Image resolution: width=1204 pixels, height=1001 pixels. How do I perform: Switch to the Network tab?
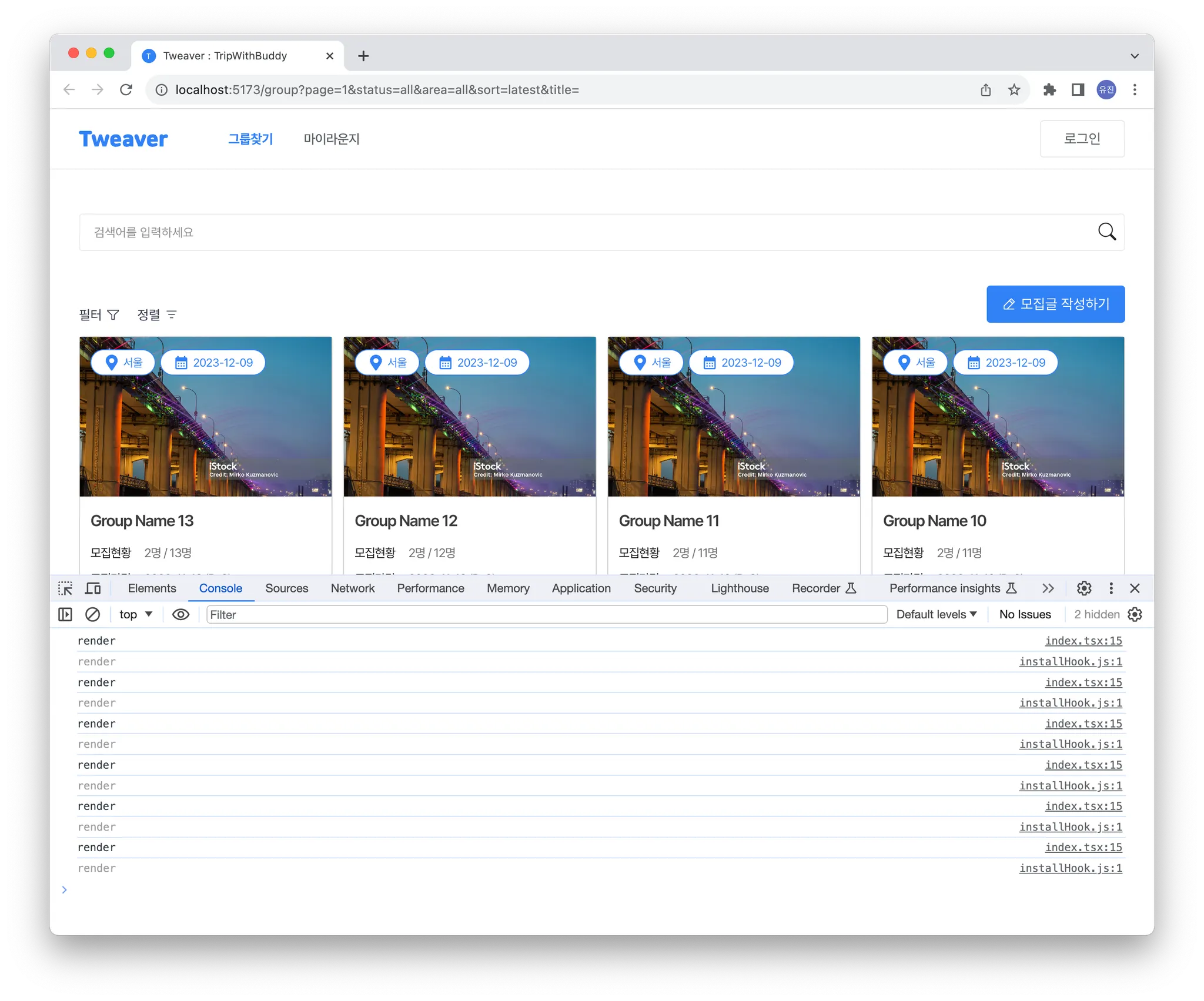tap(352, 588)
